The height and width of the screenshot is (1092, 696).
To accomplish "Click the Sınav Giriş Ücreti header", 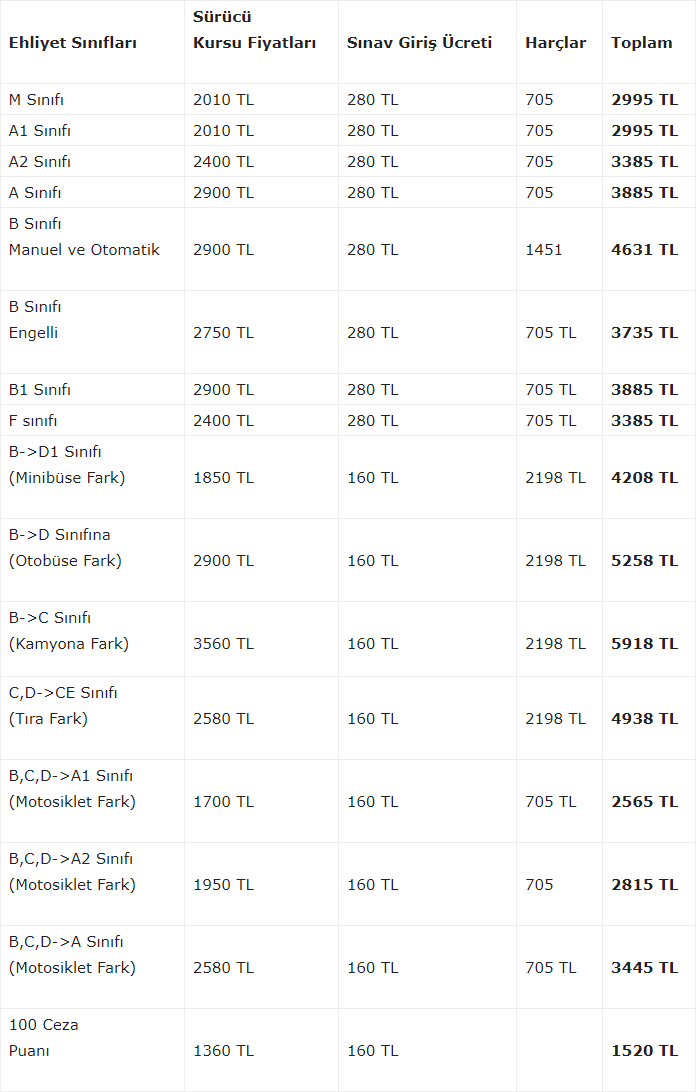I will (x=419, y=42).
